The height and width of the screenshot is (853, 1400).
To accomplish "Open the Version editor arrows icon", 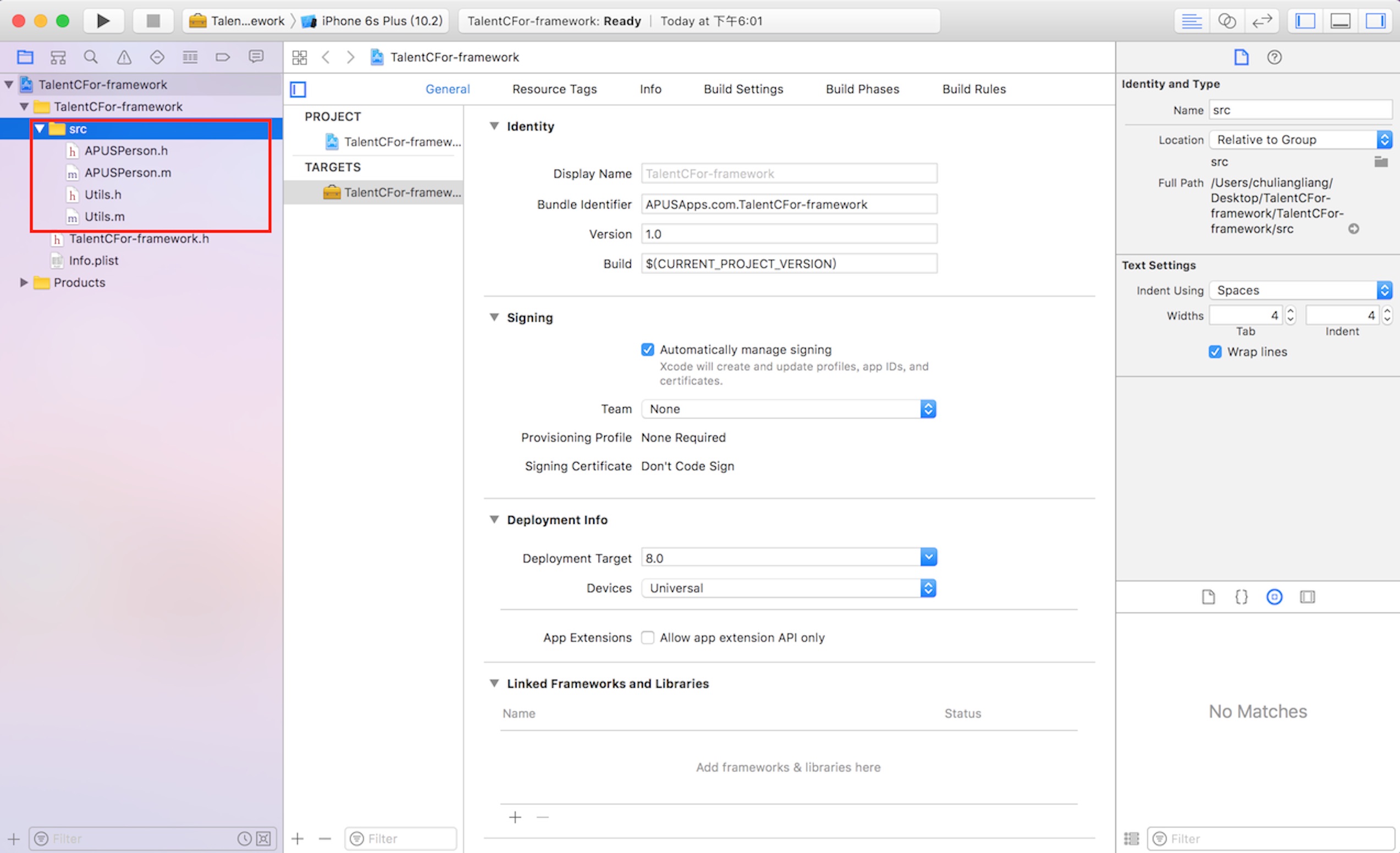I will click(x=1261, y=21).
